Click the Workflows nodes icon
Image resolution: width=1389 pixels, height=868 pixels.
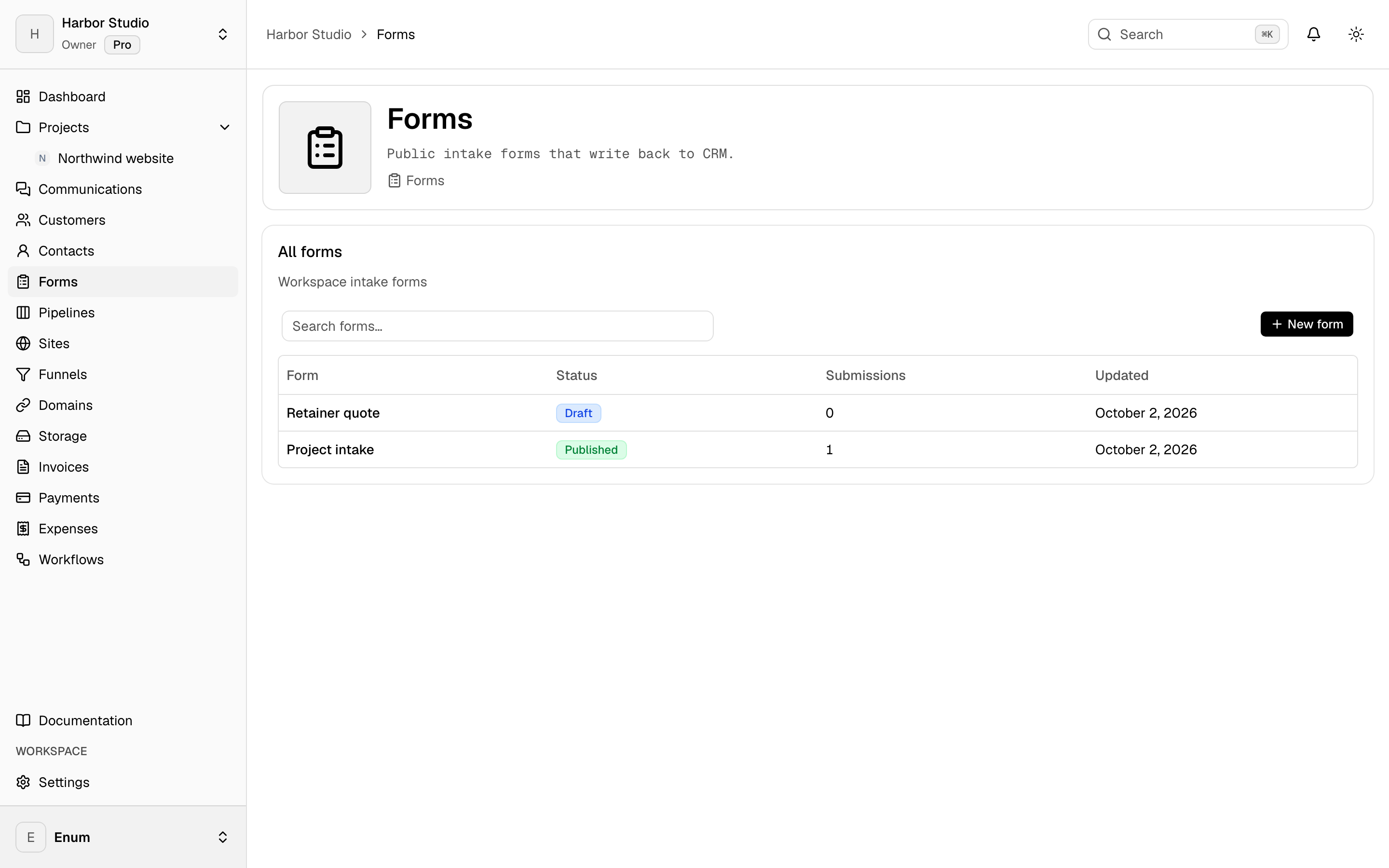point(23,560)
